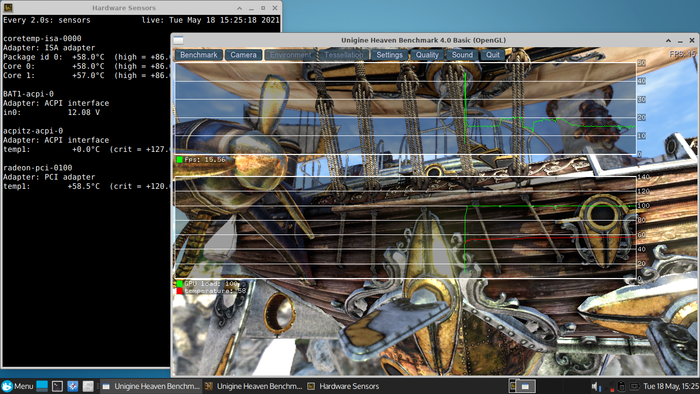Click the Camera button
Image resolution: width=700 pixels, height=394 pixels.
tap(243, 55)
